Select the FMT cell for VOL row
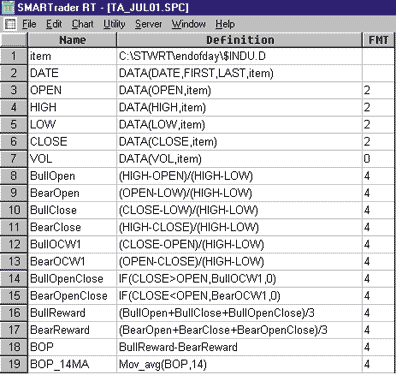 pos(378,158)
